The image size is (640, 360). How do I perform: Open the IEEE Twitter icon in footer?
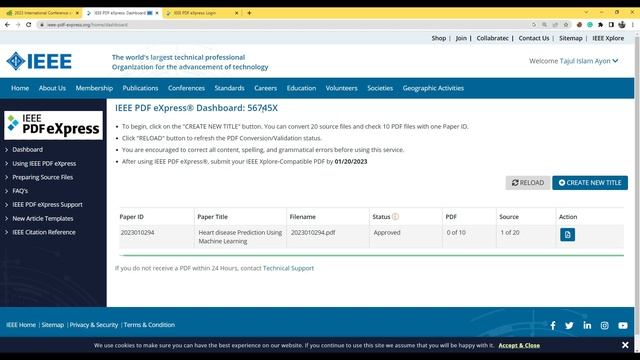[569, 325]
